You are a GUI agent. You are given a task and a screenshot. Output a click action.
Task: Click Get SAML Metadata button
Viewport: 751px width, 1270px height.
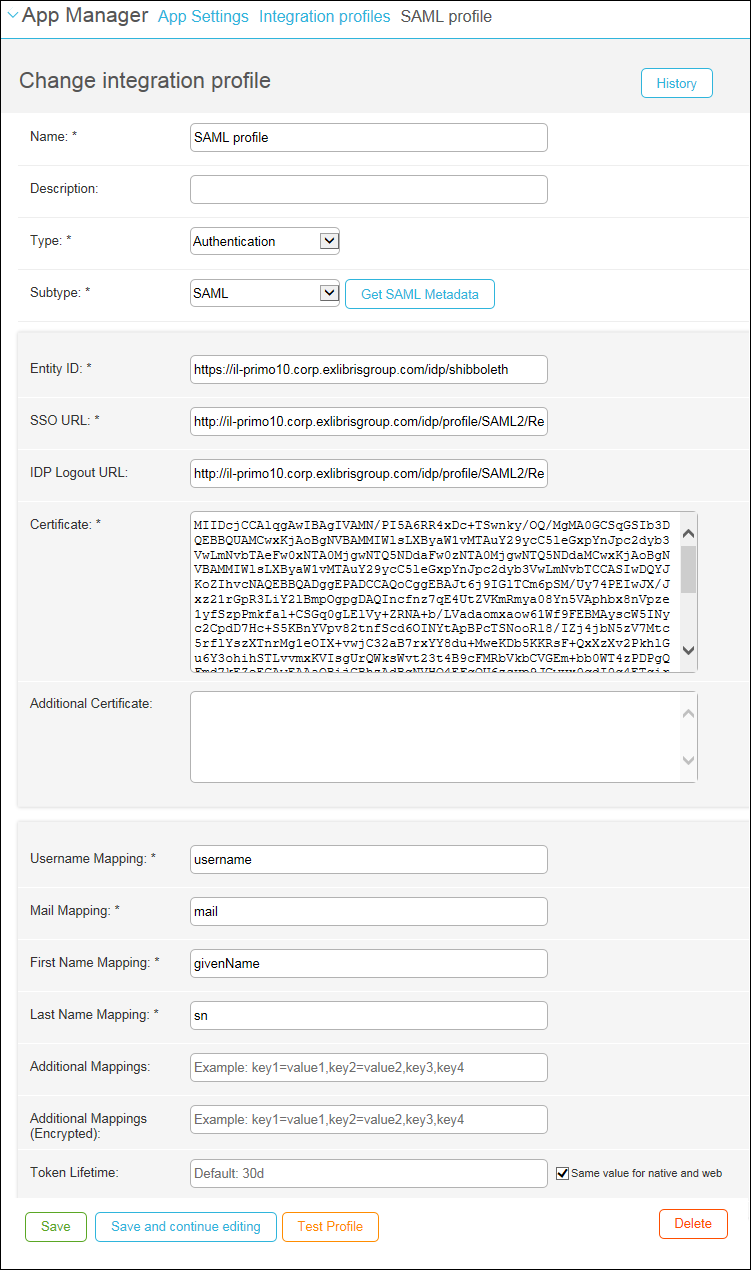click(x=420, y=294)
